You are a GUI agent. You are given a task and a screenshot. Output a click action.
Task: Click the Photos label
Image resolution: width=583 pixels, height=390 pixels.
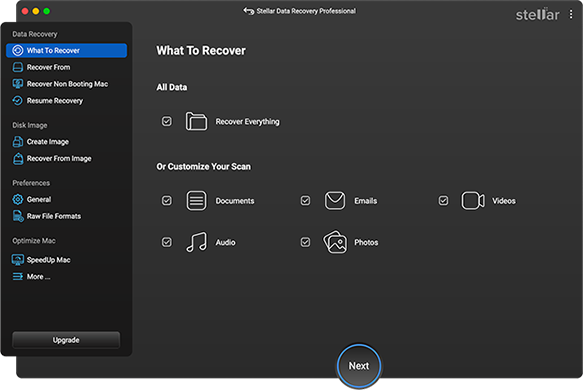point(366,242)
